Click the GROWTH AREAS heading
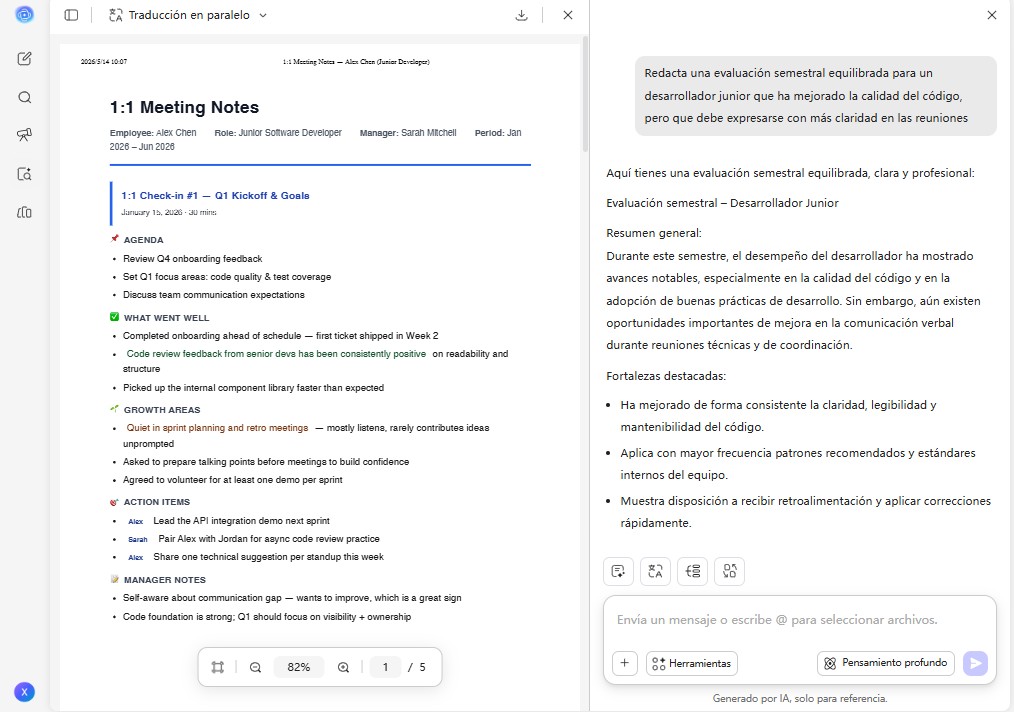 [x=162, y=410]
